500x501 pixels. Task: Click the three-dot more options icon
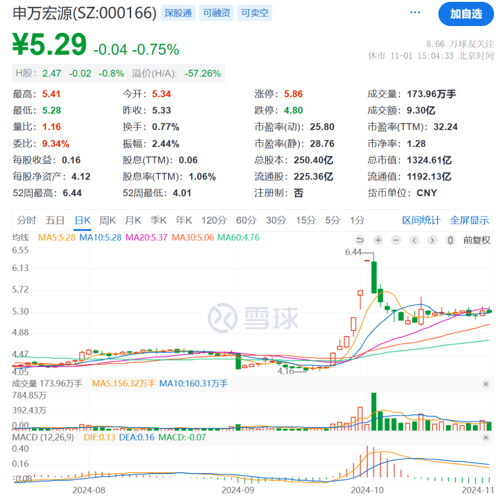415,12
